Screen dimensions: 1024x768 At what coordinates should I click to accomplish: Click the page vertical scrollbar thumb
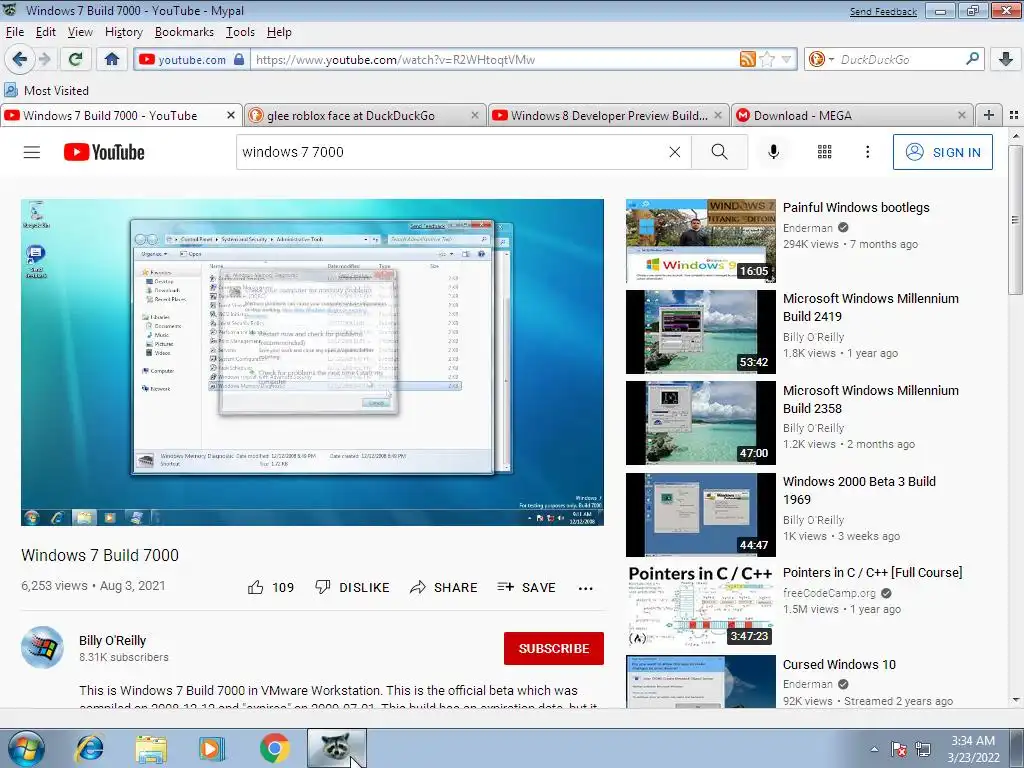(1015, 220)
